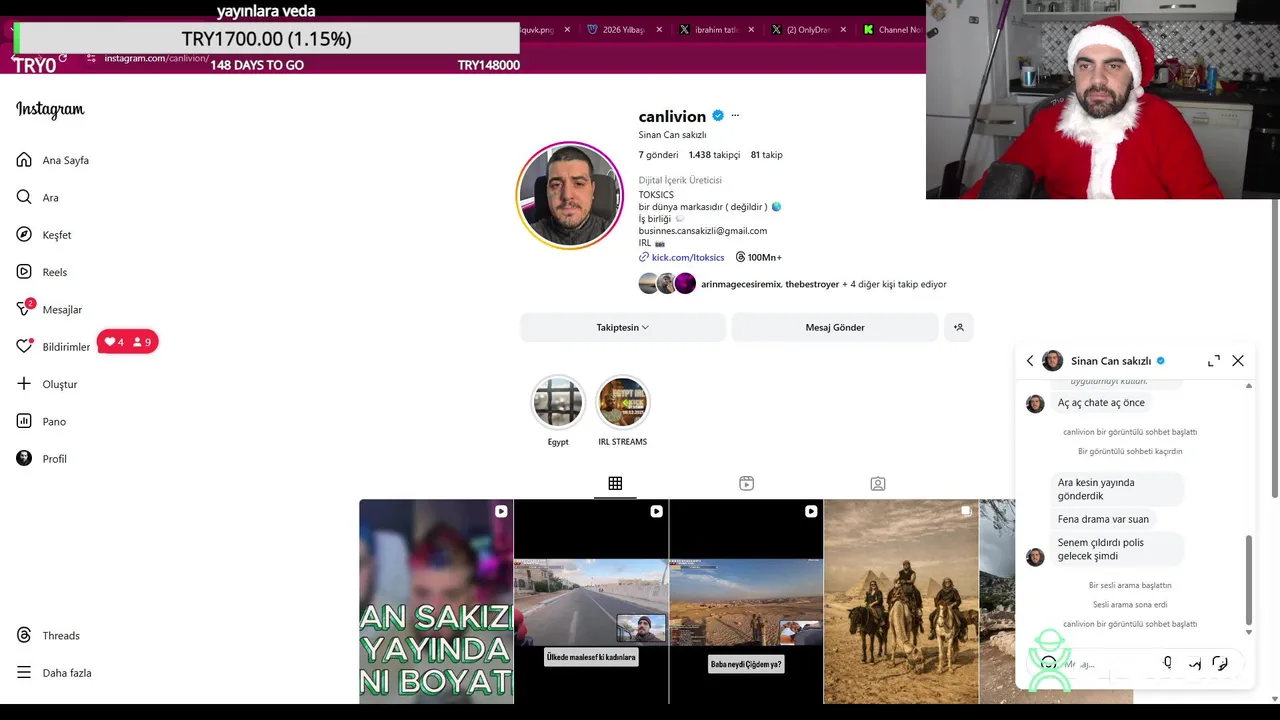
Task: Close the Sinan Can sakızlı chat popup
Action: click(x=1238, y=361)
